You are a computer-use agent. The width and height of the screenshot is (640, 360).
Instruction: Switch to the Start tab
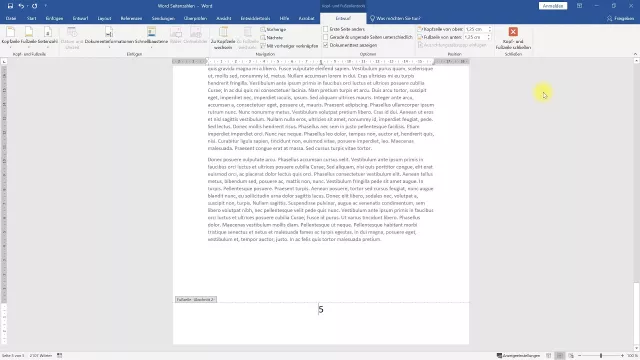point(31,18)
